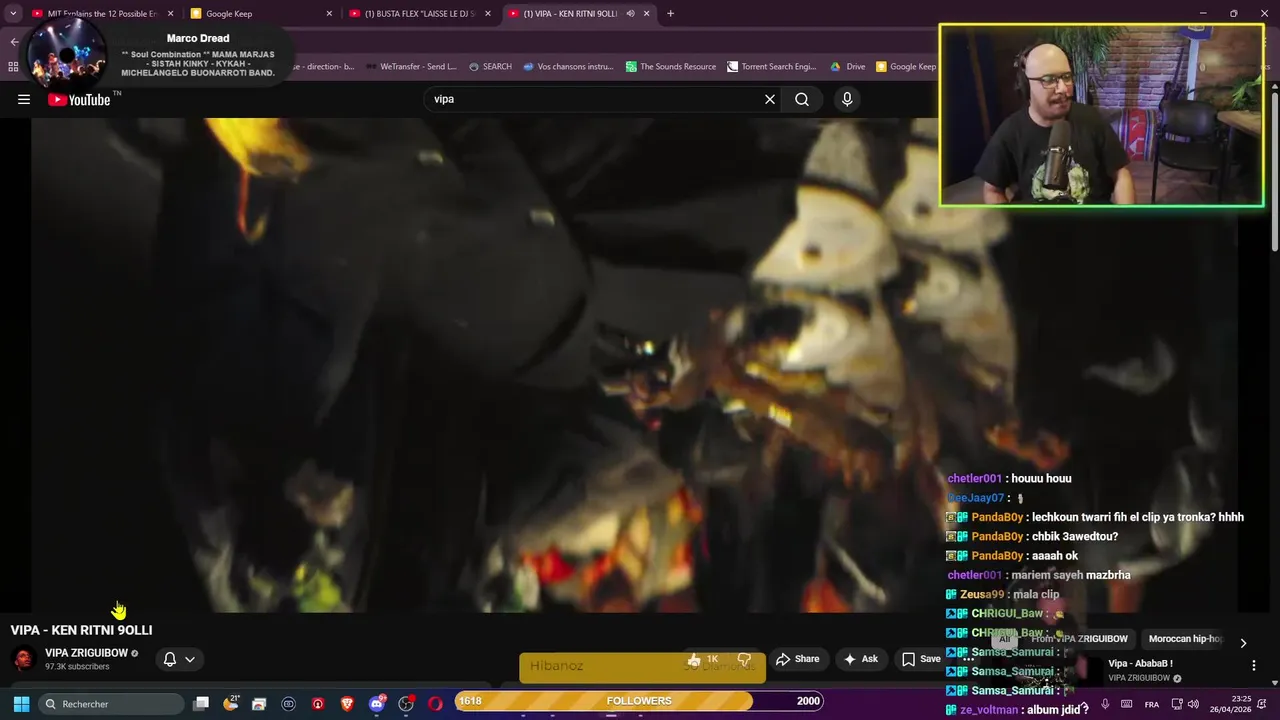The height and width of the screenshot is (720, 1280).
Task: Close the Google Keep tab
Action: [329, 14]
